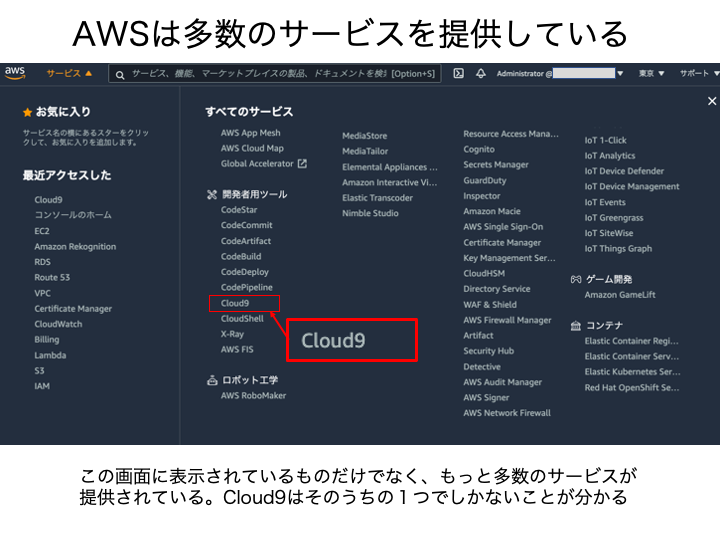Open AWS FIS service
Image resolution: width=720 pixels, height=540 pixels.
[x=237, y=349]
